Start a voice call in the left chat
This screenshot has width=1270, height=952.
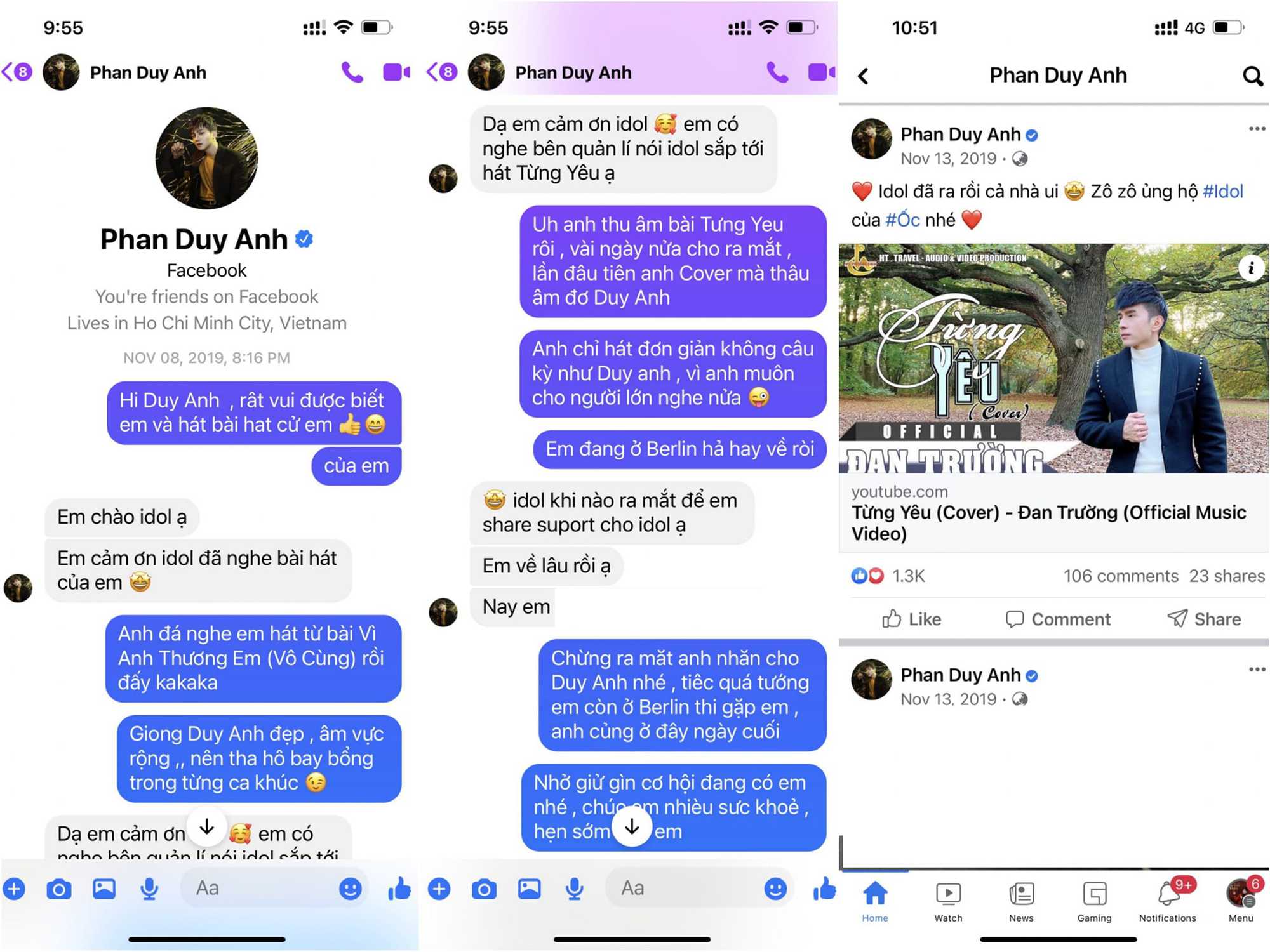point(352,73)
